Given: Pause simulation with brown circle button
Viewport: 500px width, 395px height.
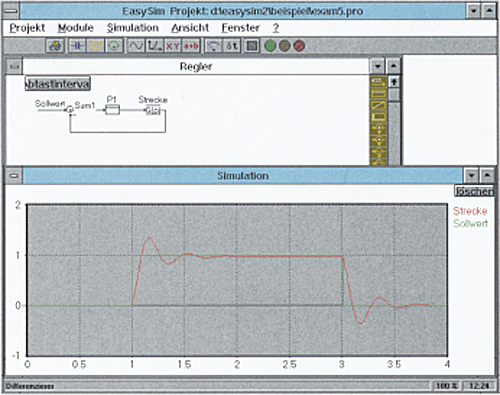Looking at the screenshot, I should click(284, 46).
